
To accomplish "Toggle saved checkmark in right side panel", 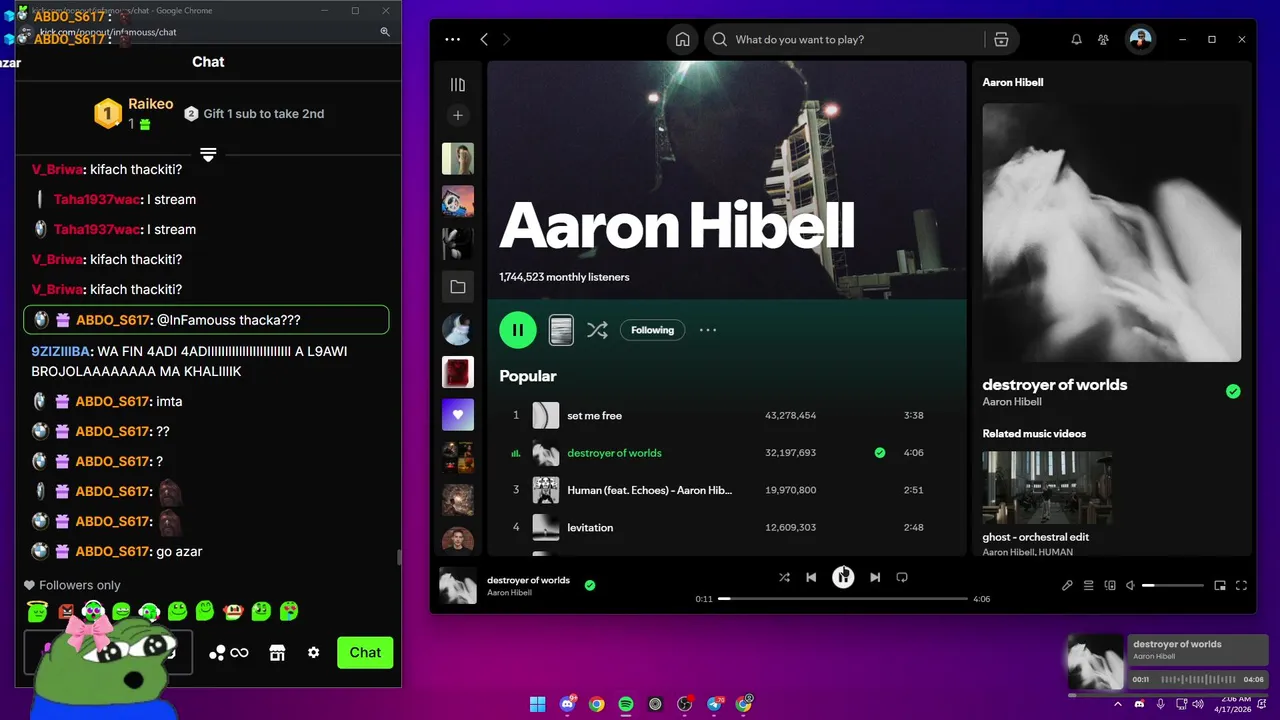I will point(1233,391).
